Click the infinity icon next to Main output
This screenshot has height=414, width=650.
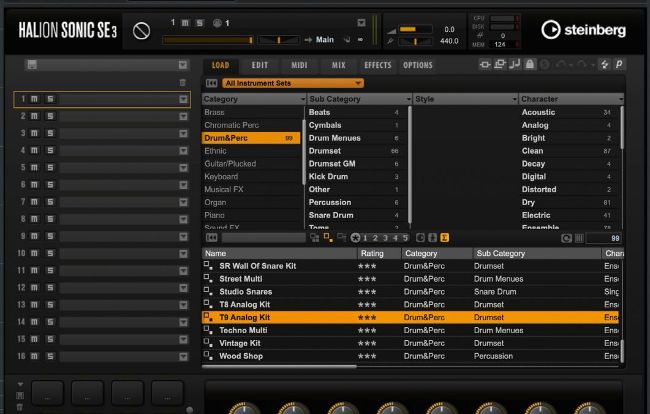[x=360, y=40]
